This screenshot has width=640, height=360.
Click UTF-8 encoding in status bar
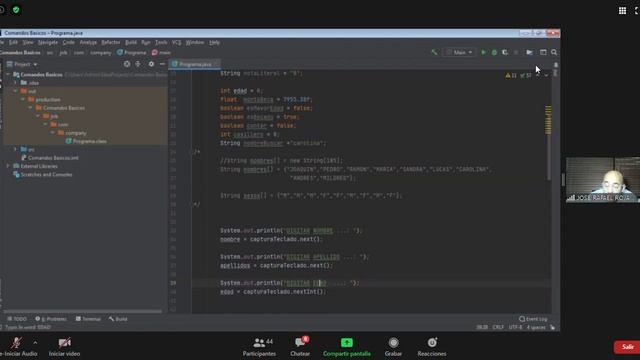coord(515,327)
